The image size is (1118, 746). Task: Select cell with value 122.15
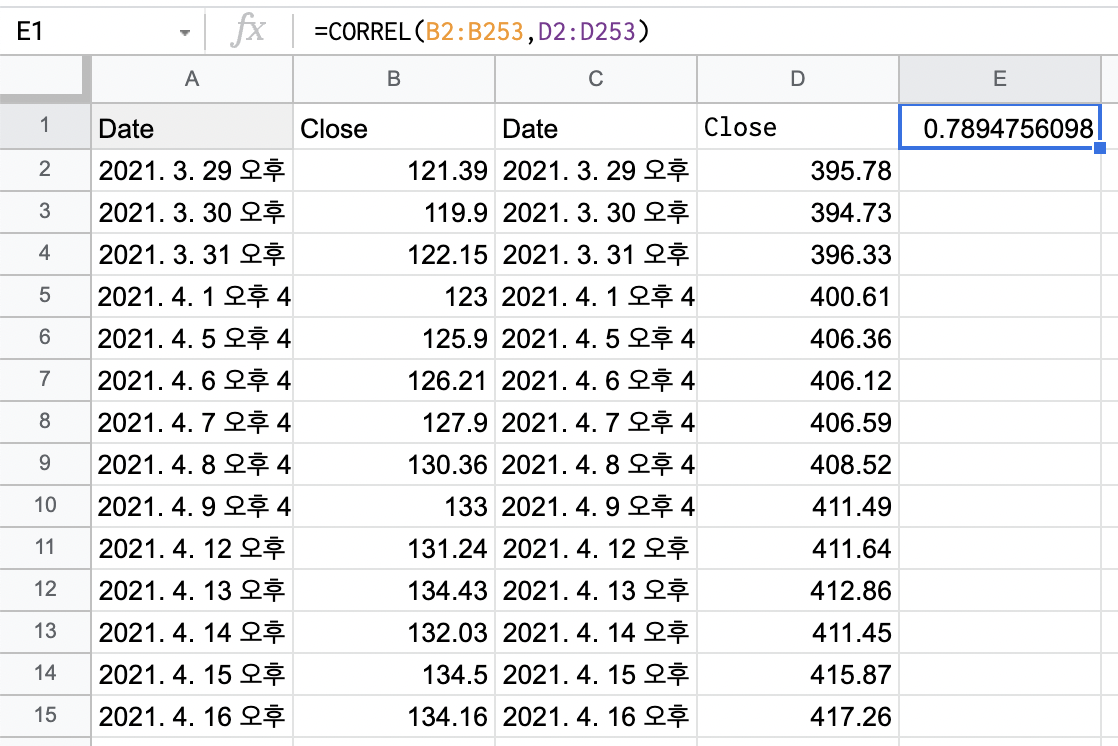coord(394,255)
